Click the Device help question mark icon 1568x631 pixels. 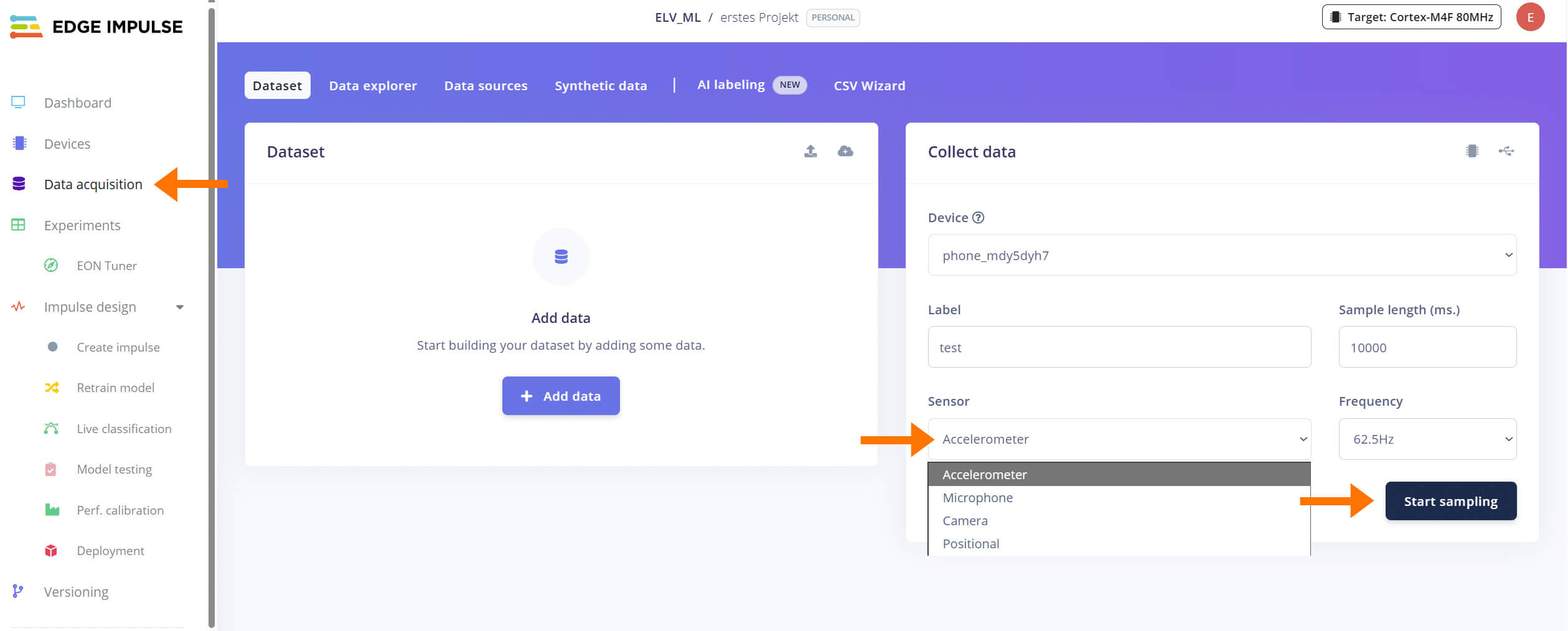pos(979,217)
